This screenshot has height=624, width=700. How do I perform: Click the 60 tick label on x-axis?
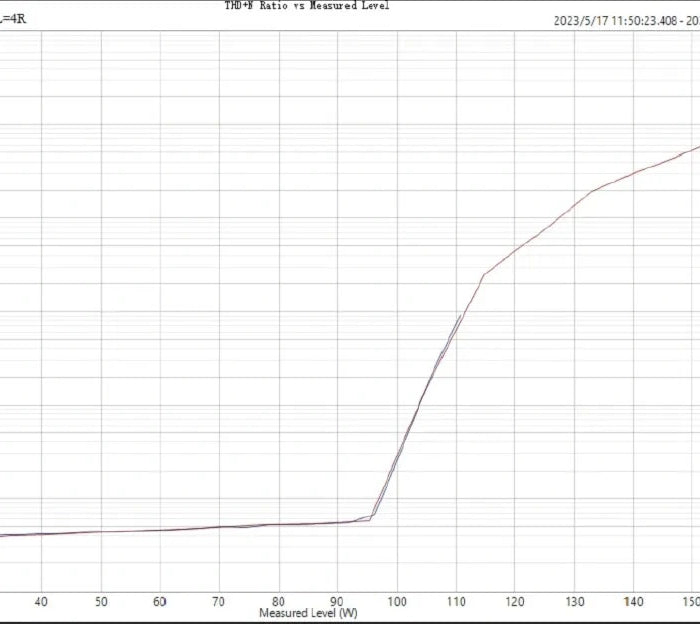[x=160, y=602]
